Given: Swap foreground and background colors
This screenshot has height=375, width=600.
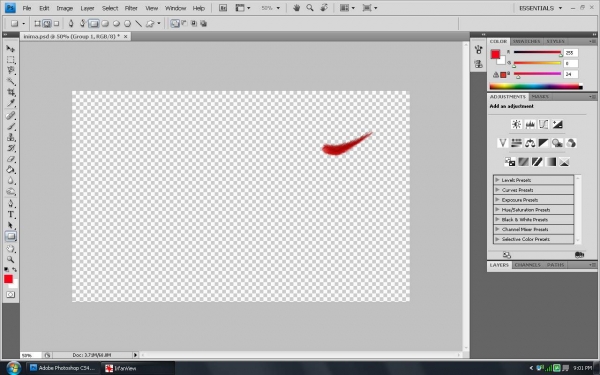Looking at the screenshot, I should point(15,269).
